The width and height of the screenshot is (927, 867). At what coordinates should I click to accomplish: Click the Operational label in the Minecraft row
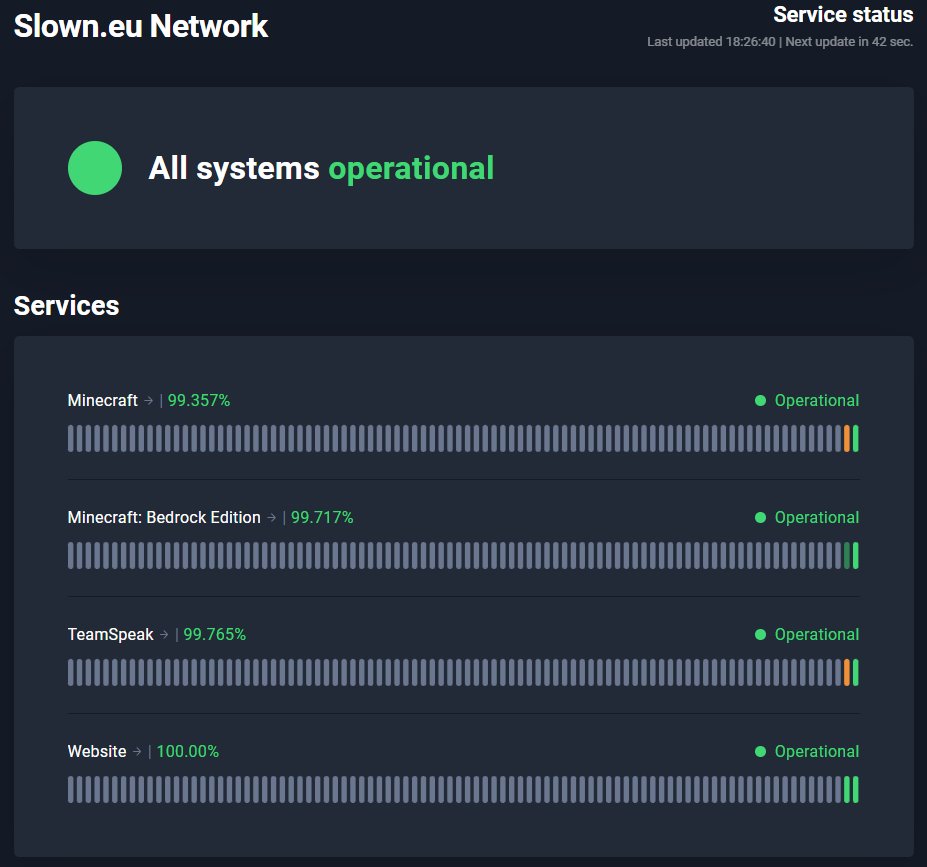817,400
